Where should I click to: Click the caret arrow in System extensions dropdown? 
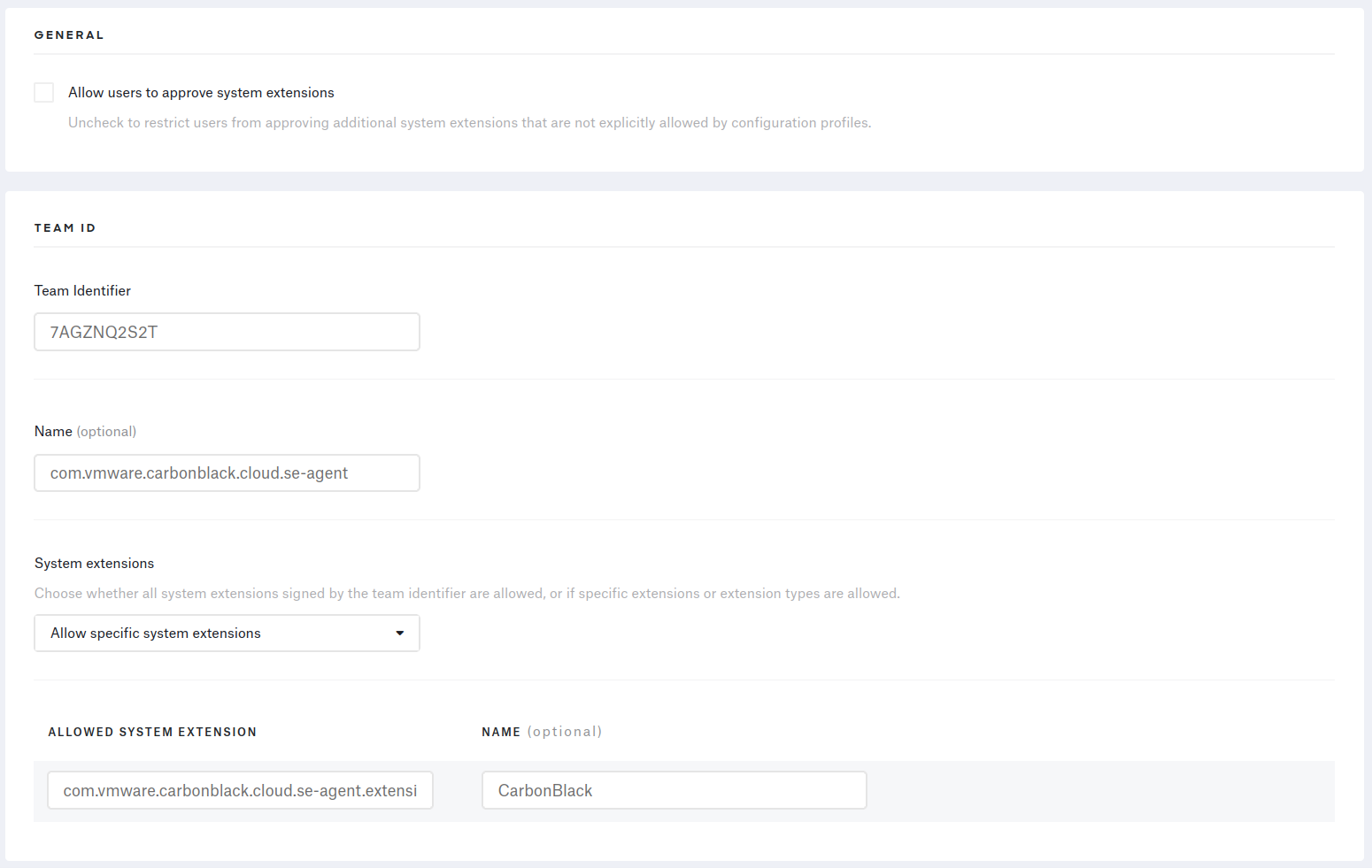pos(400,634)
